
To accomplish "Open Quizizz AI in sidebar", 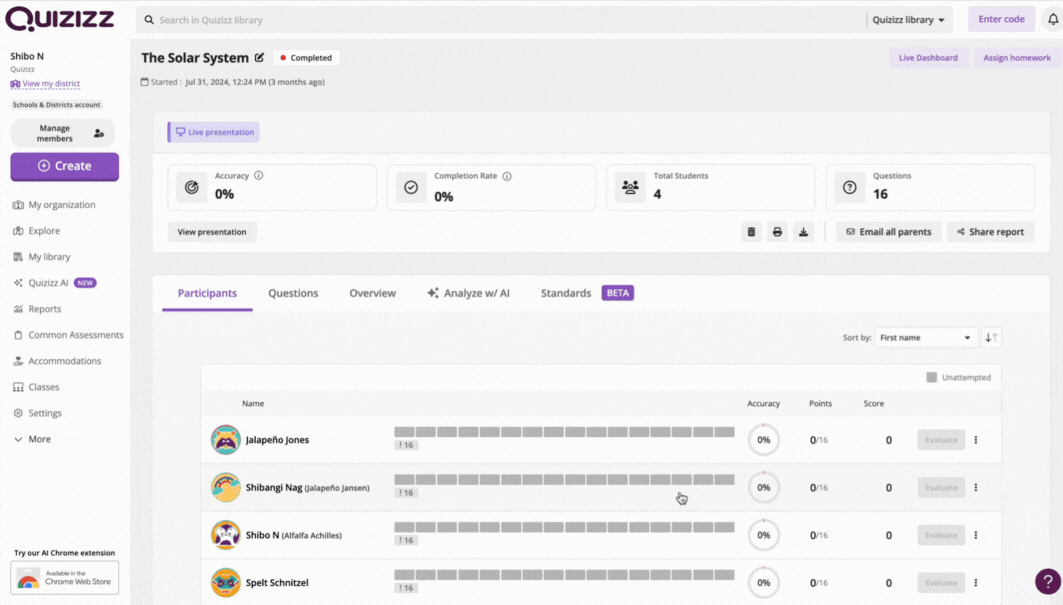I will coord(54,283).
